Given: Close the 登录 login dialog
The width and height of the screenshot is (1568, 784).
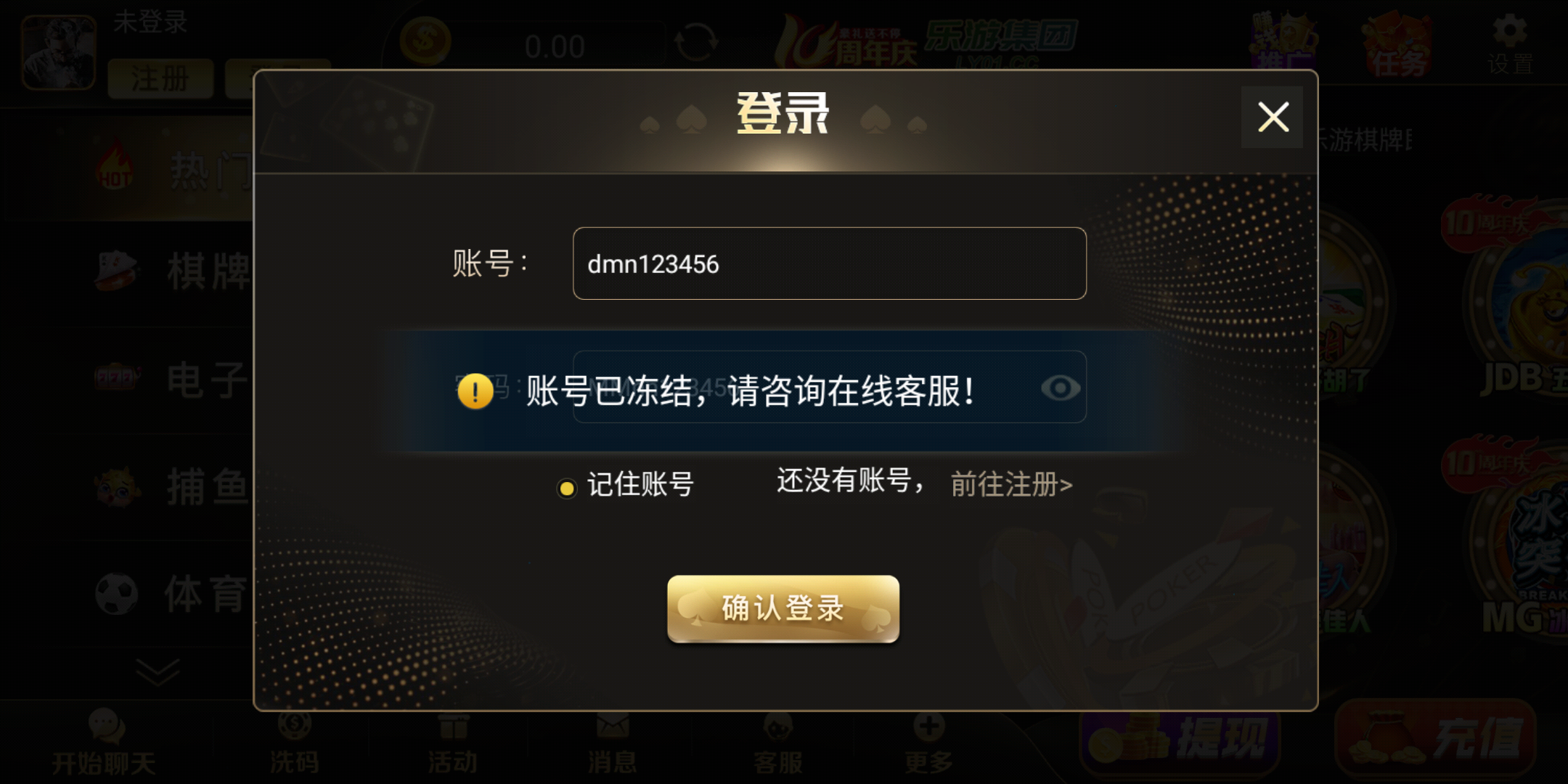Looking at the screenshot, I should point(1273,117).
